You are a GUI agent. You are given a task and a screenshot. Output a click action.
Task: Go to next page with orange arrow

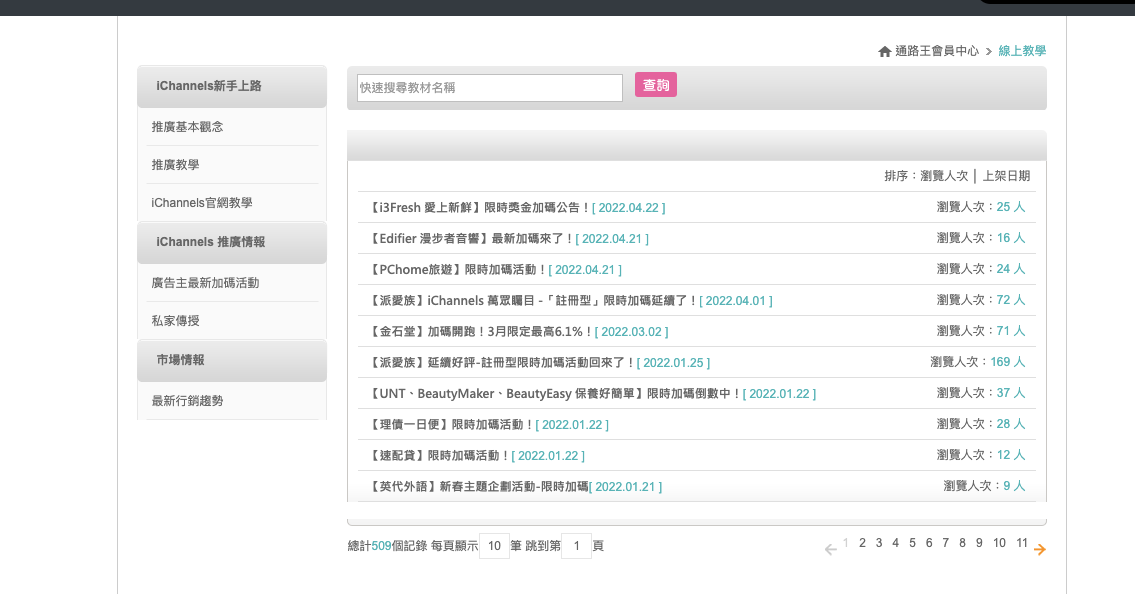[1039, 550]
